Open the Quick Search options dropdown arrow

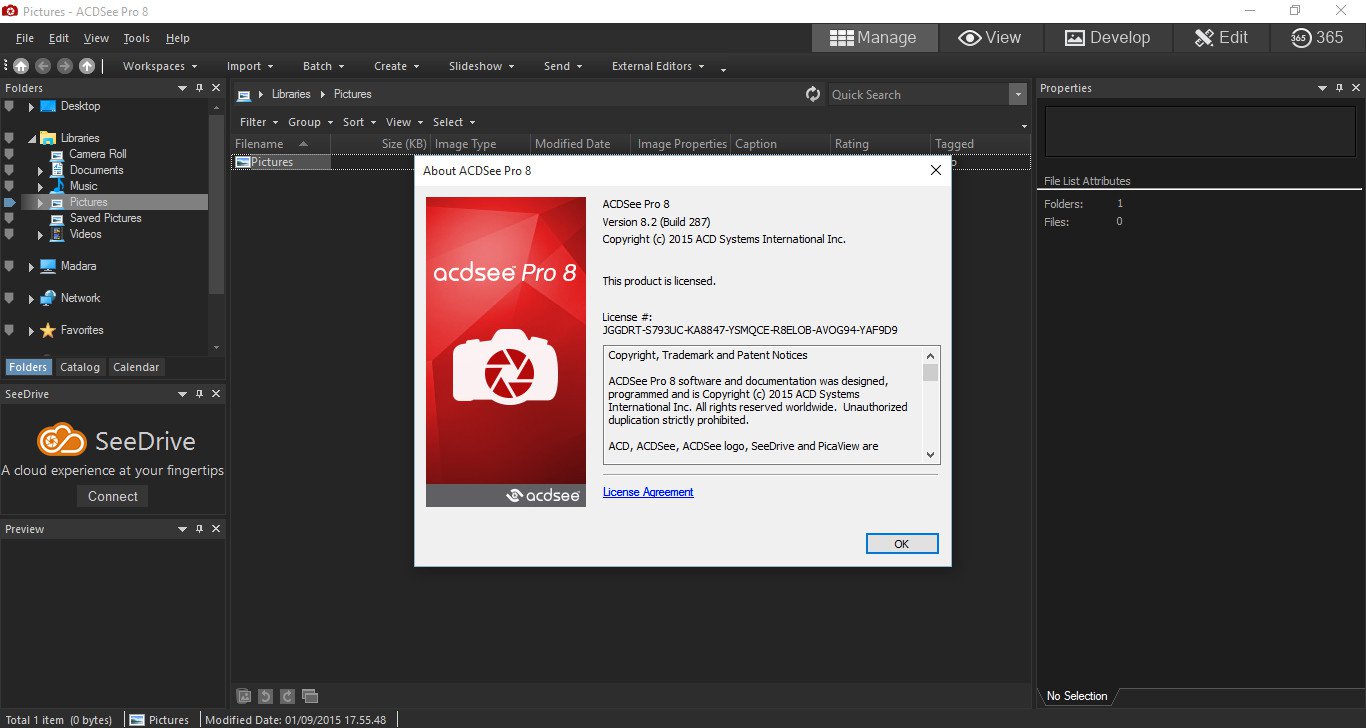tap(1018, 94)
